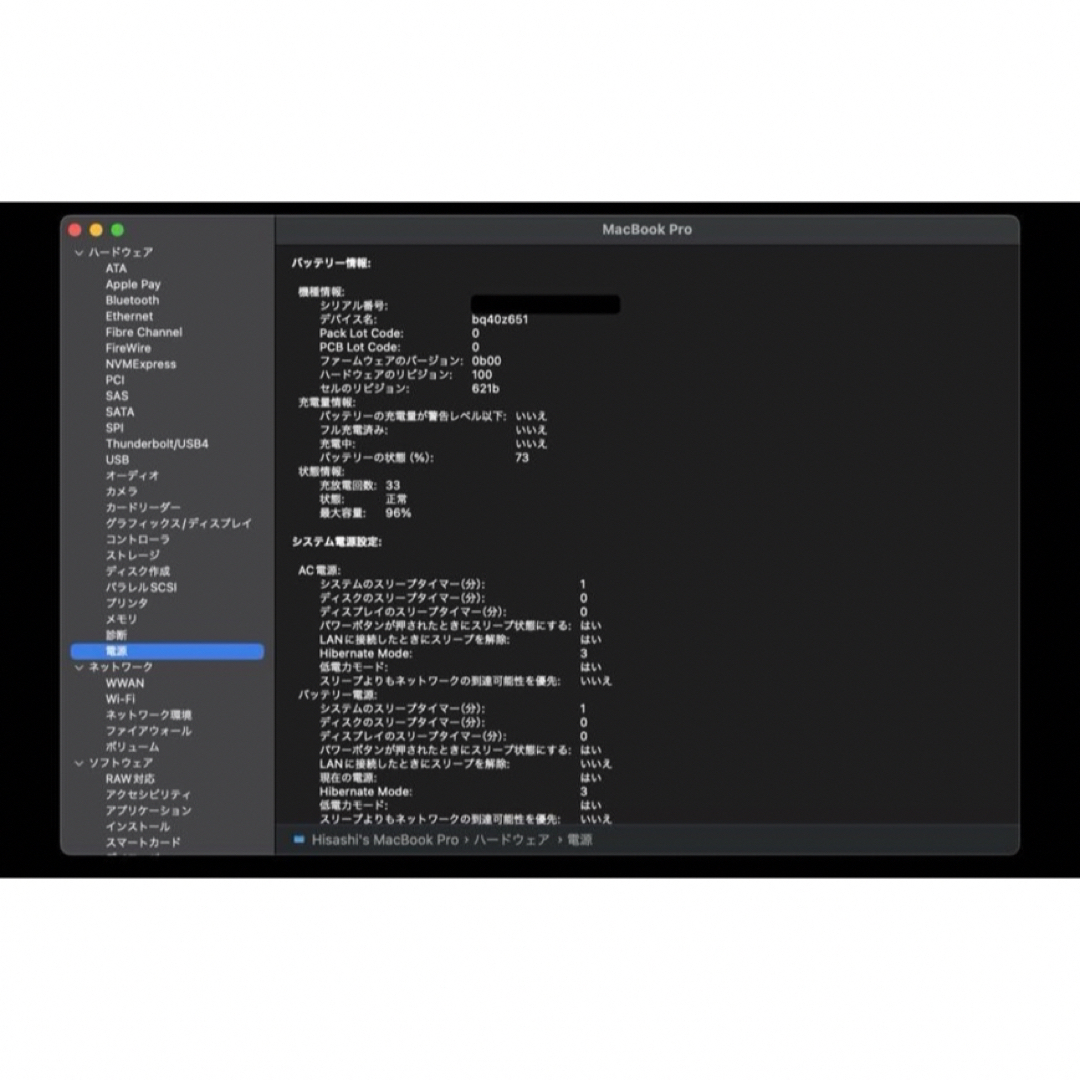Maximize window with green button
The image size is (1080, 1080).
[118, 230]
